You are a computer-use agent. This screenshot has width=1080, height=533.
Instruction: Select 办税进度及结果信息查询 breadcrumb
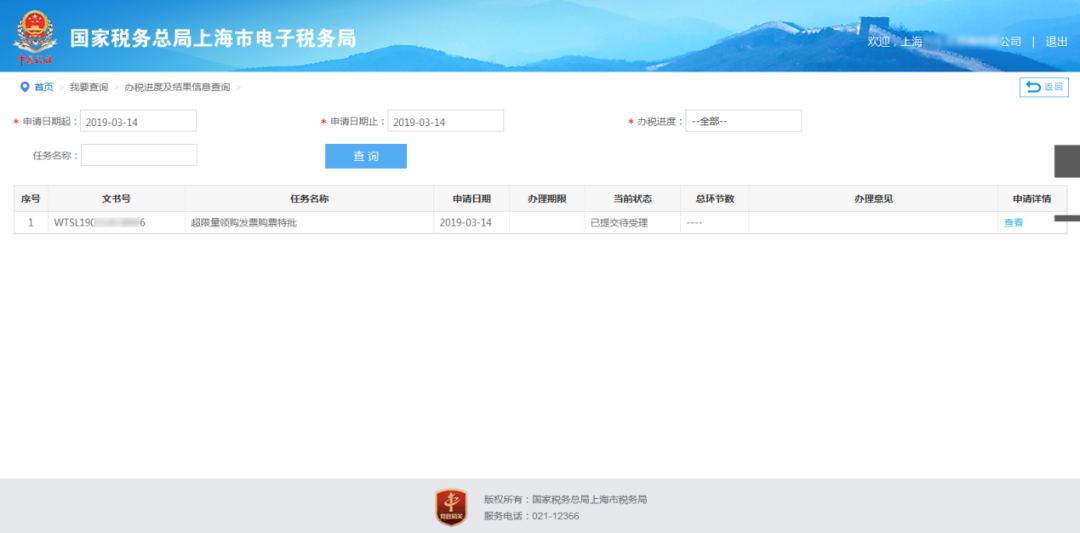click(177, 87)
